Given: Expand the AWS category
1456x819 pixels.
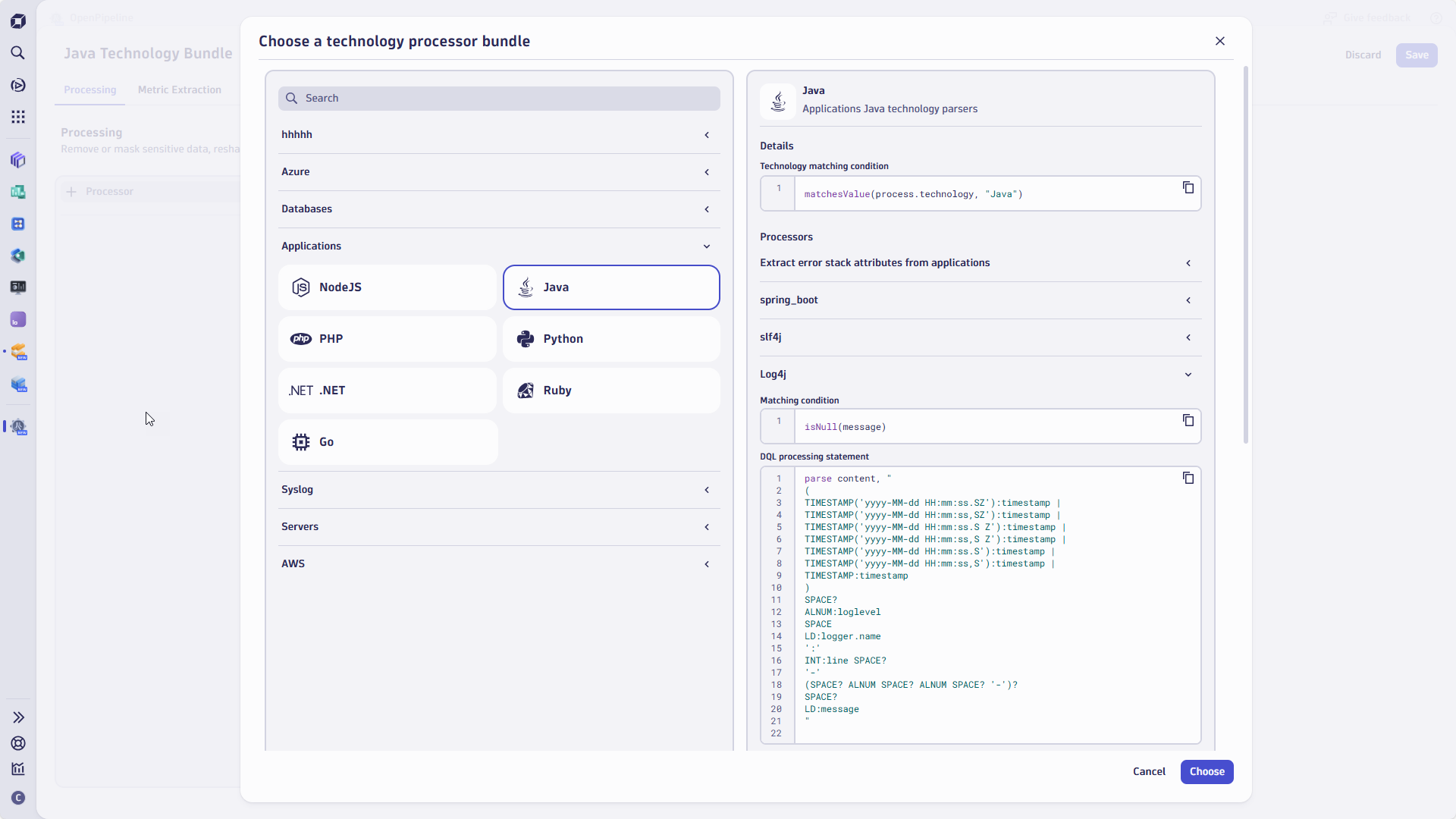Looking at the screenshot, I should [x=706, y=563].
